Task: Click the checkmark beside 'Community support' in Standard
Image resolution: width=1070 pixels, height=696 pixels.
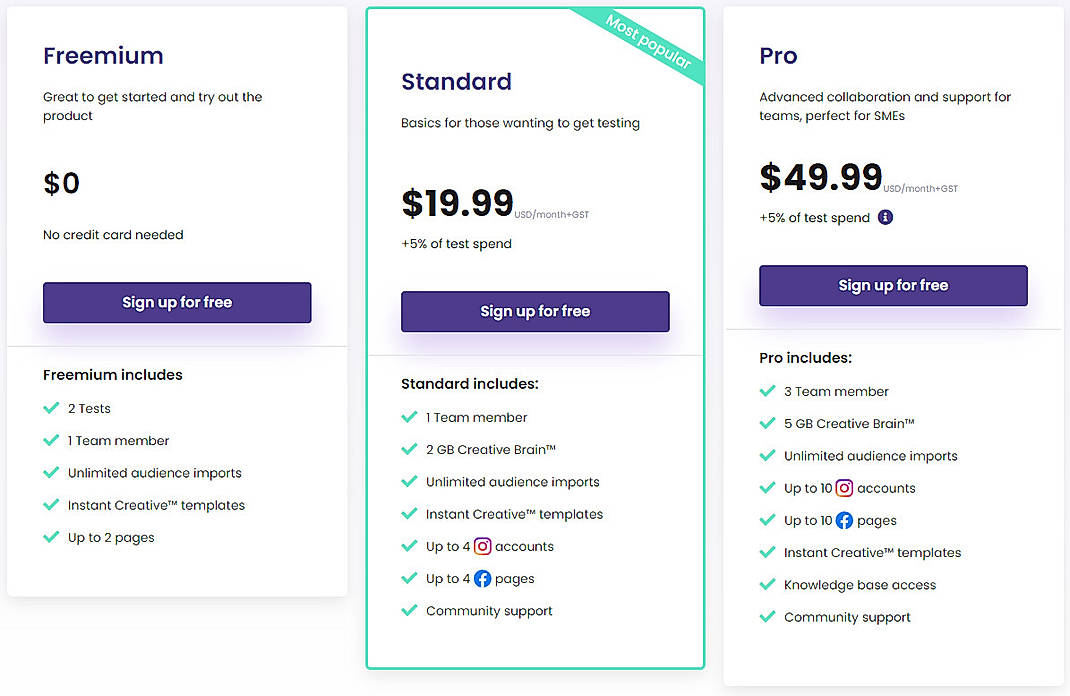Action: (409, 610)
